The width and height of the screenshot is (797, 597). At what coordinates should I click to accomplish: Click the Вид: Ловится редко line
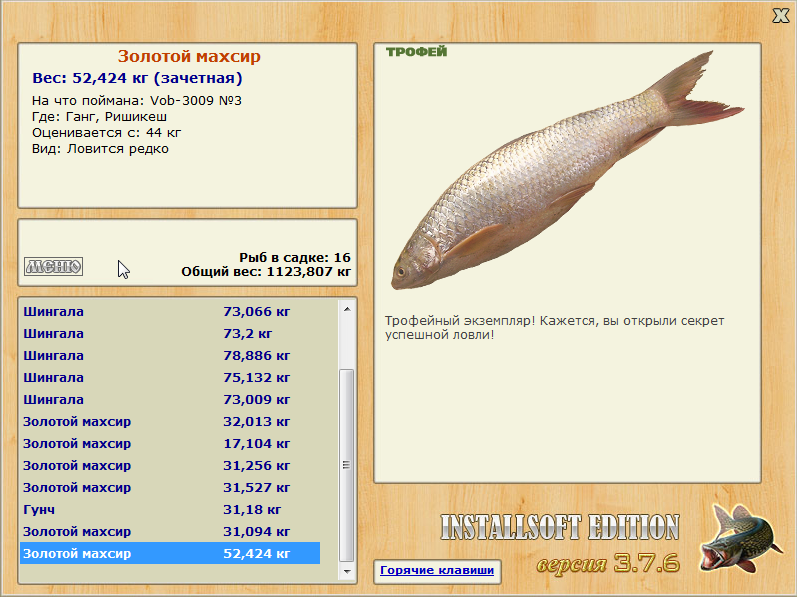pyautogui.click(x=100, y=149)
